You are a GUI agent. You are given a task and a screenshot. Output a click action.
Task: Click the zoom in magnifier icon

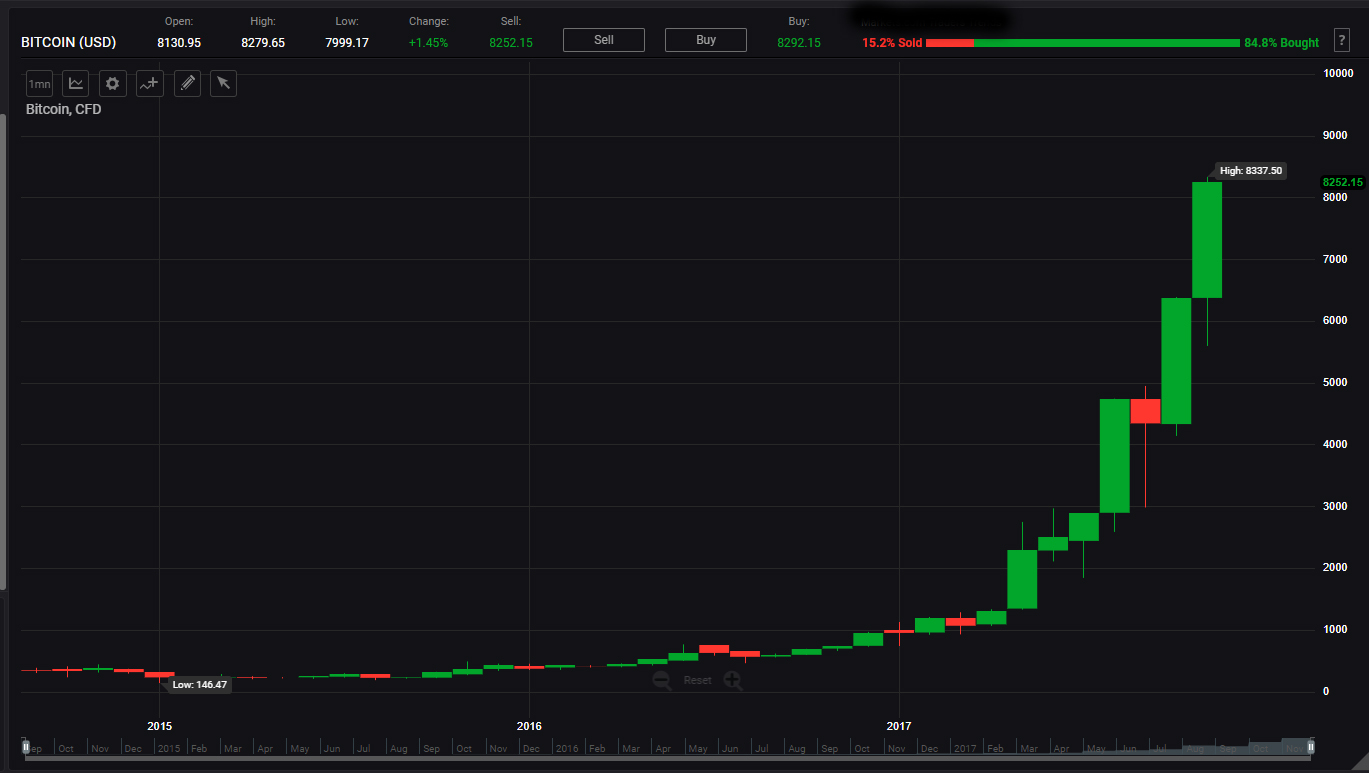(x=733, y=681)
